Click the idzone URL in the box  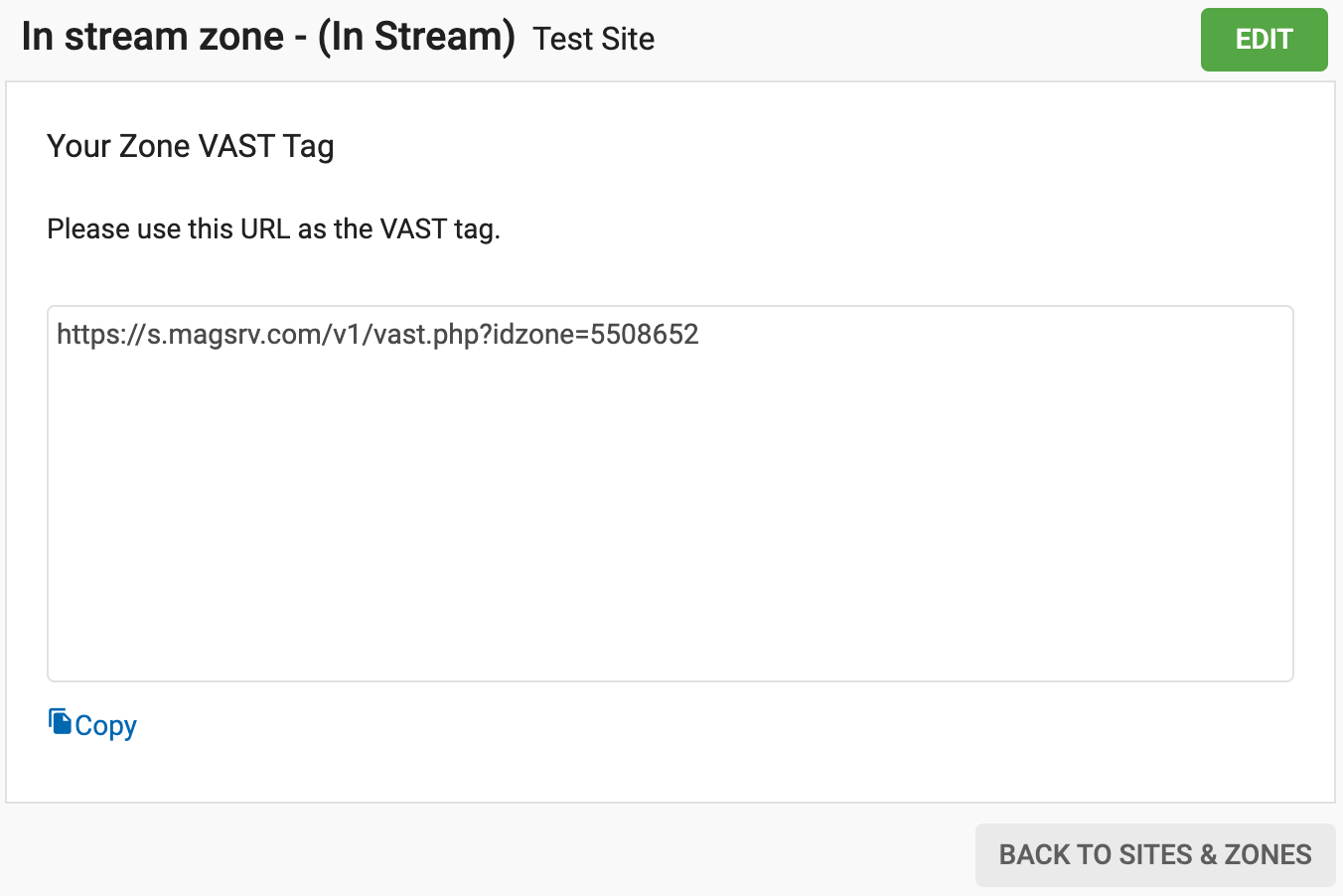(377, 335)
